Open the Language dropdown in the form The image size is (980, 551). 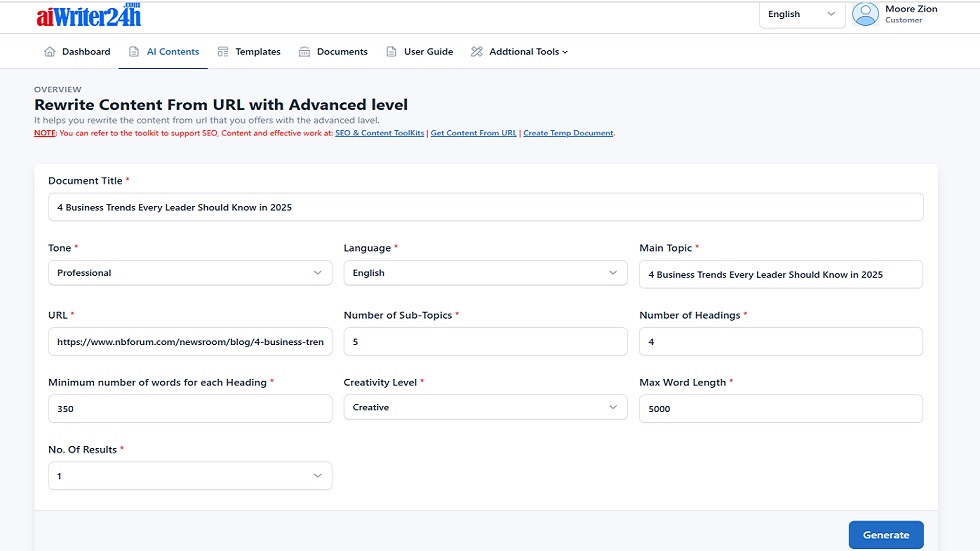pos(485,273)
